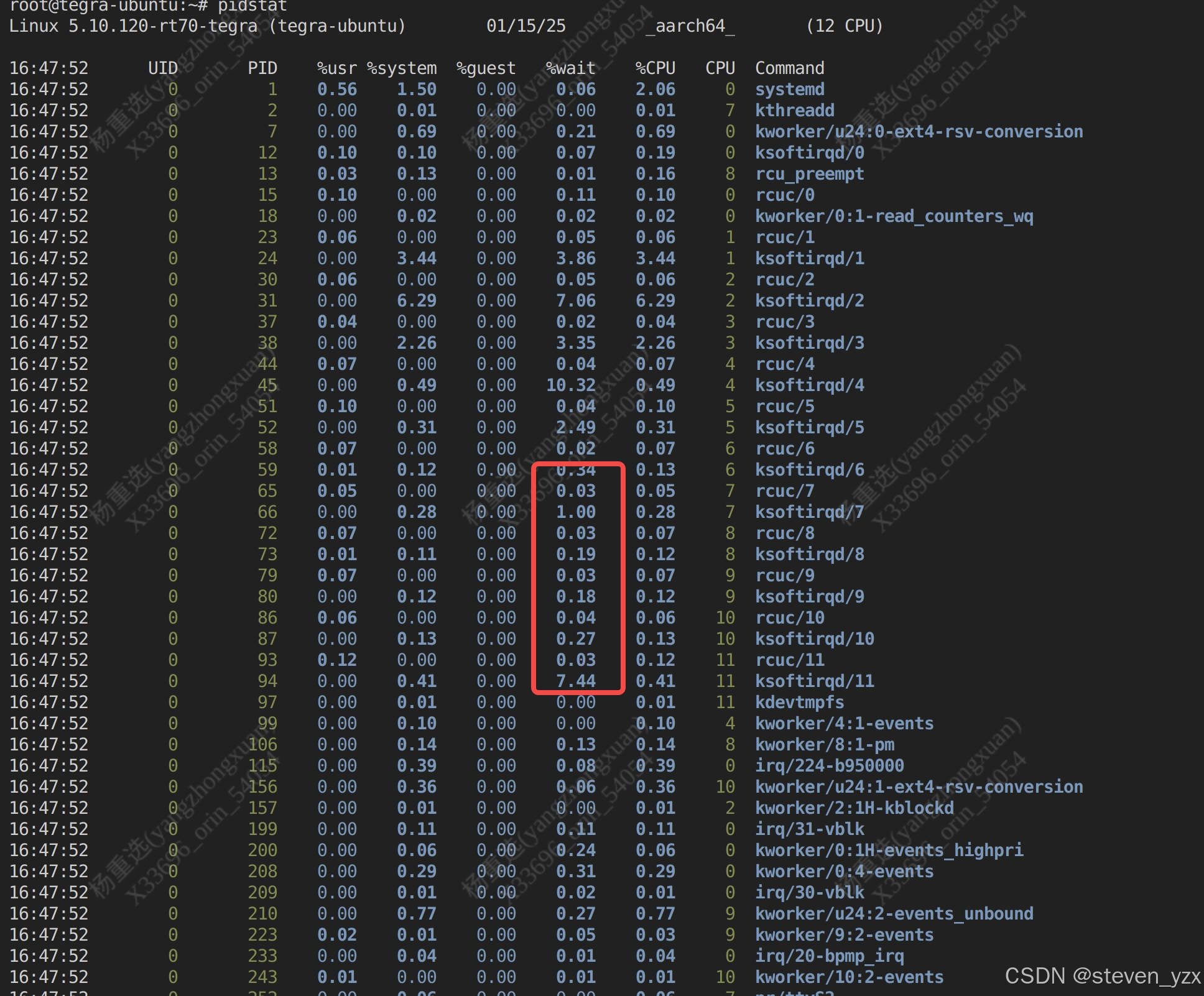Click the CSDN @steven_yzx watermark

point(1102,976)
